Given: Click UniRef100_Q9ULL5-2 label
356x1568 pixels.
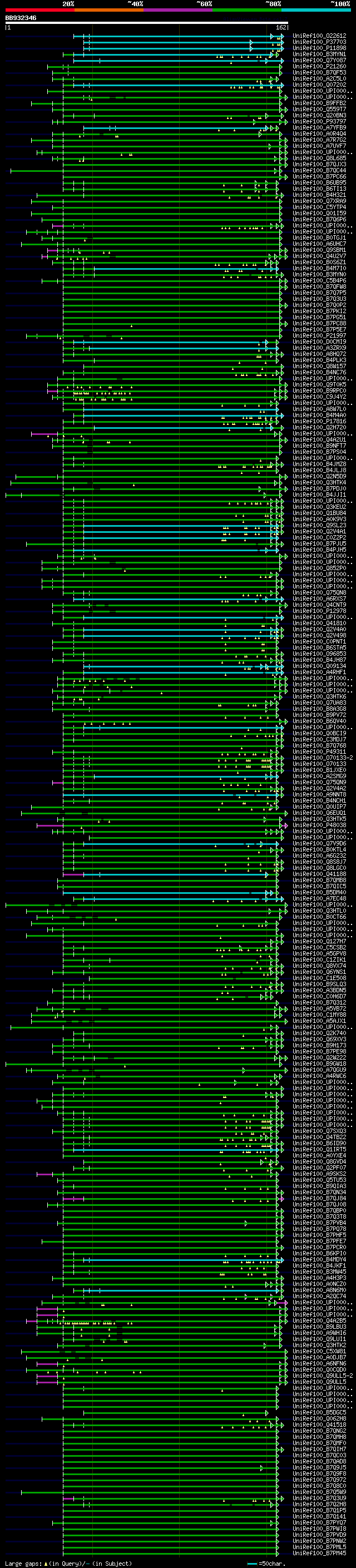Looking at the screenshot, I should [x=323, y=1375].
